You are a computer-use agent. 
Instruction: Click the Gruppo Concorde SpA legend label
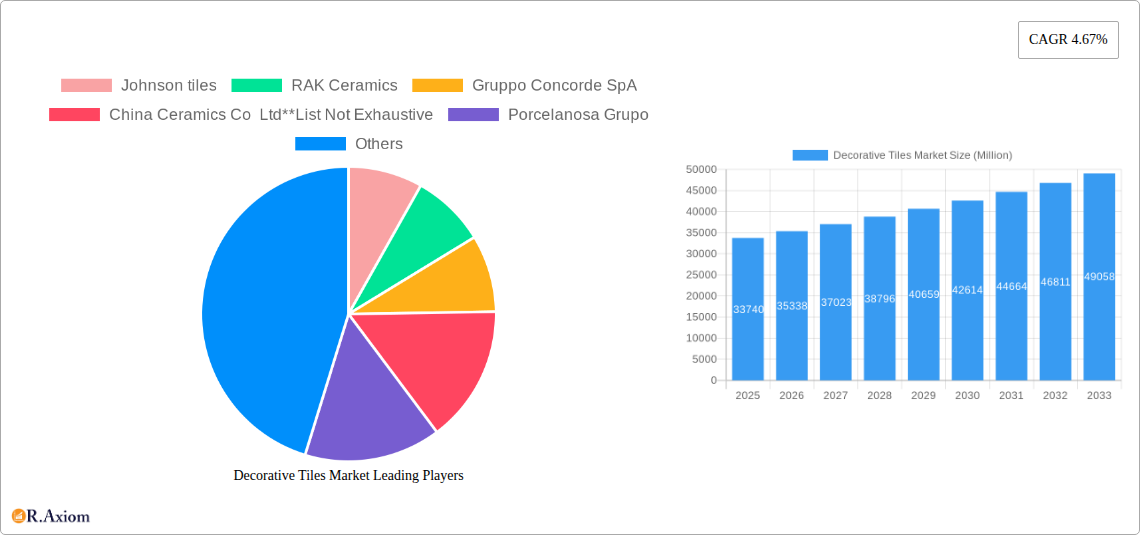(555, 85)
